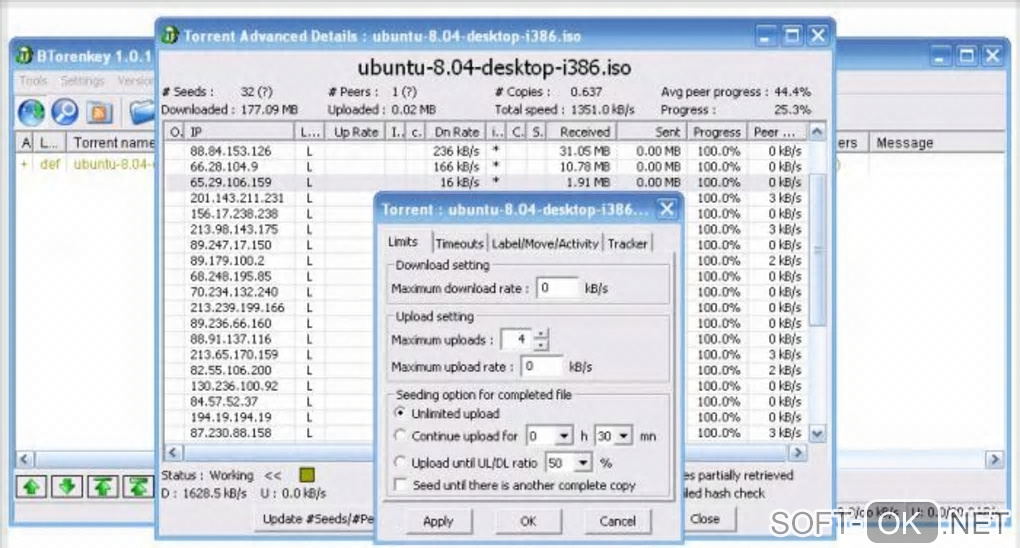This screenshot has height=548, width=1020.
Task: Click the blue folder icon in BTorenkey toolbar
Action: point(141,113)
